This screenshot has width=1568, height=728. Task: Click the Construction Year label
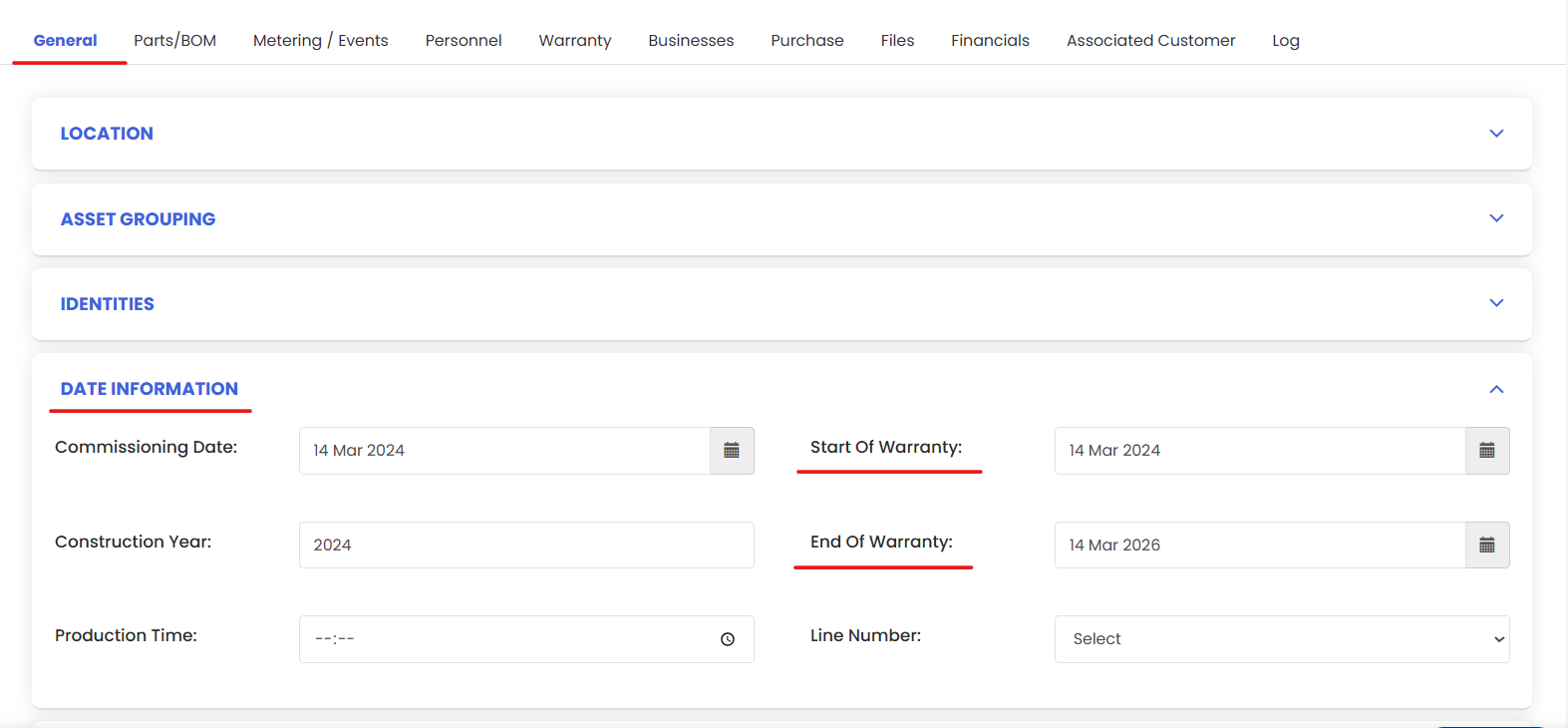(134, 542)
